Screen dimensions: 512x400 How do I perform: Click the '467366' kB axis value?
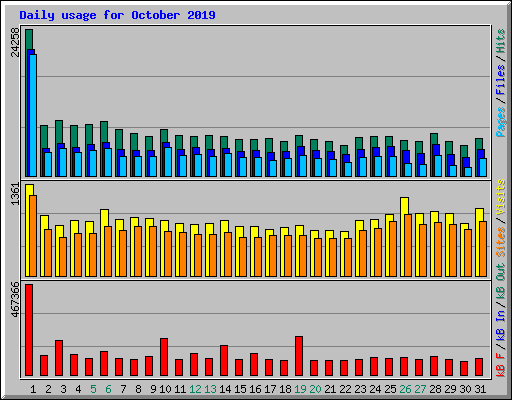[15, 300]
